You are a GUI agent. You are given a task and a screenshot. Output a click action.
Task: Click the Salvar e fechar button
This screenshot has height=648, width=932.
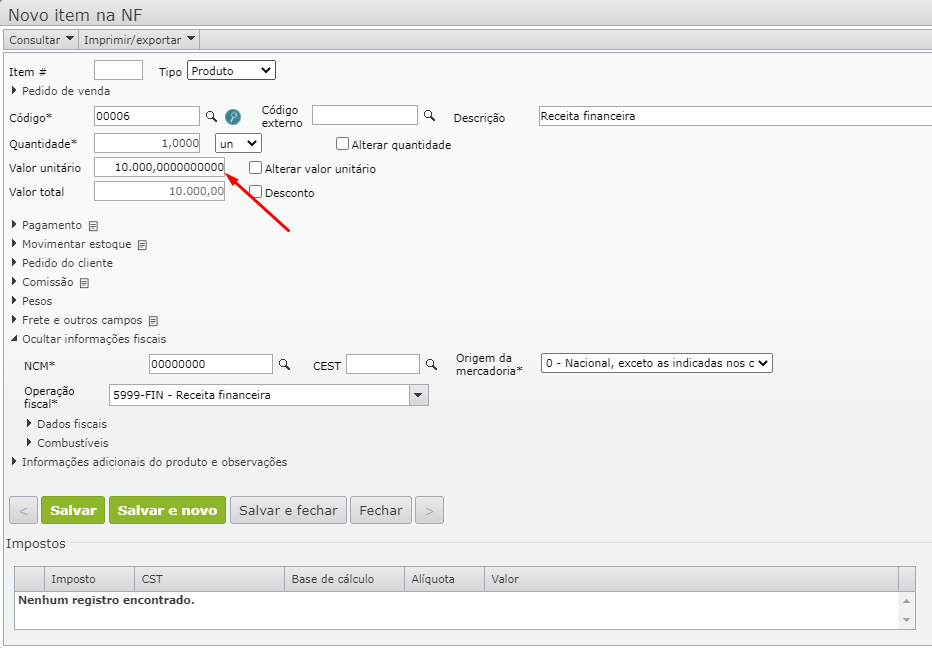tap(288, 510)
